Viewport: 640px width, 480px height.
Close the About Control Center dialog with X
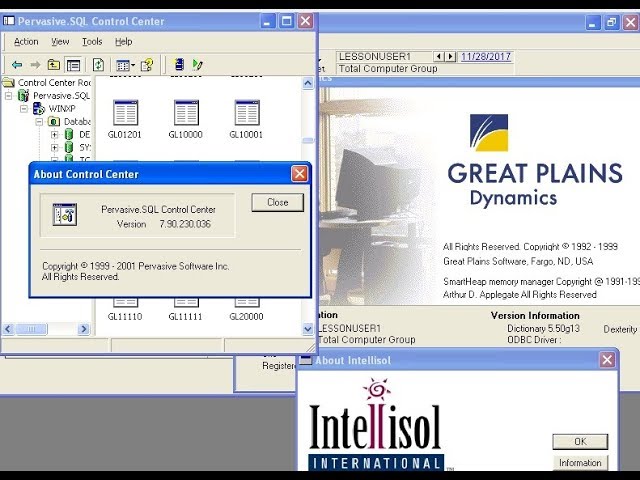pyautogui.click(x=299, y=174)
